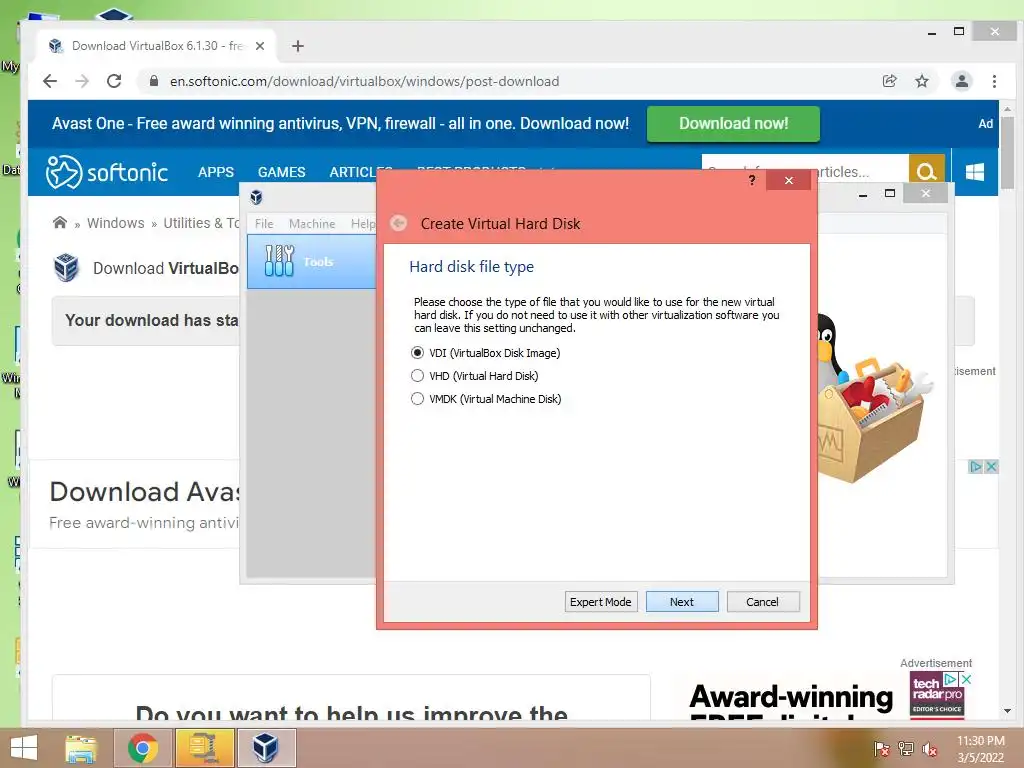Open Machine menu in VirtualBox Manager
1024x768 pixels.
pyautogui.click(x=312, y=223)
